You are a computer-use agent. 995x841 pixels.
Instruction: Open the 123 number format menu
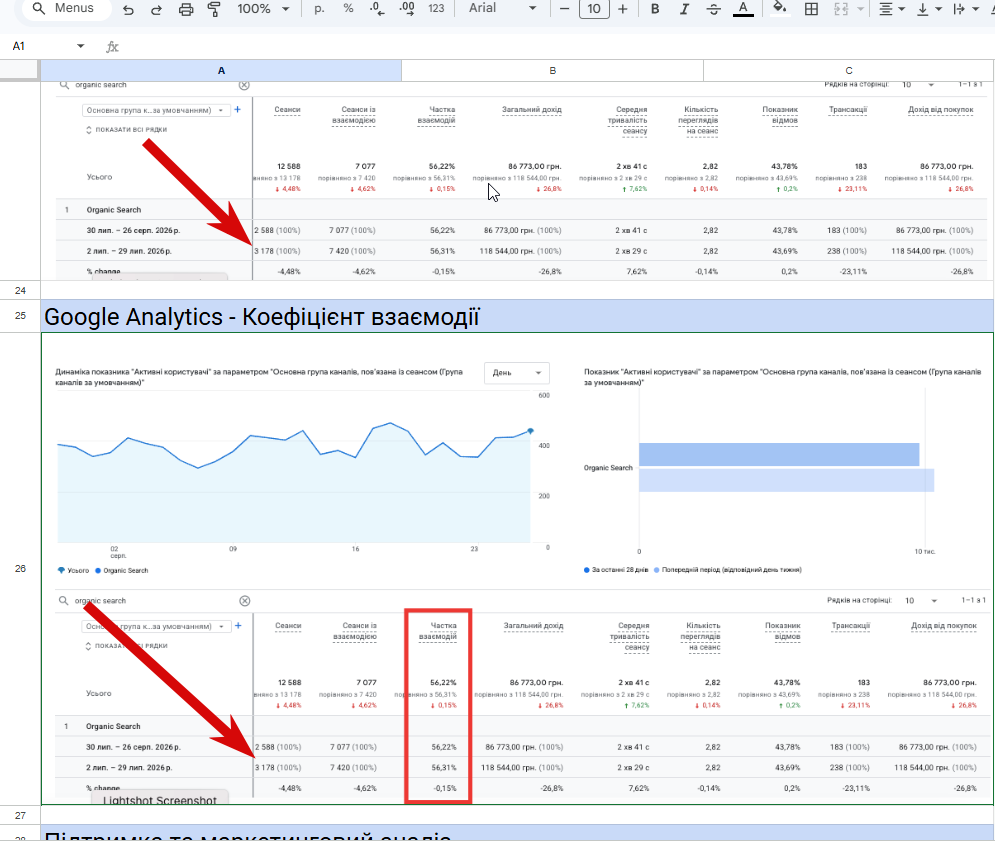tap(436, 9)
